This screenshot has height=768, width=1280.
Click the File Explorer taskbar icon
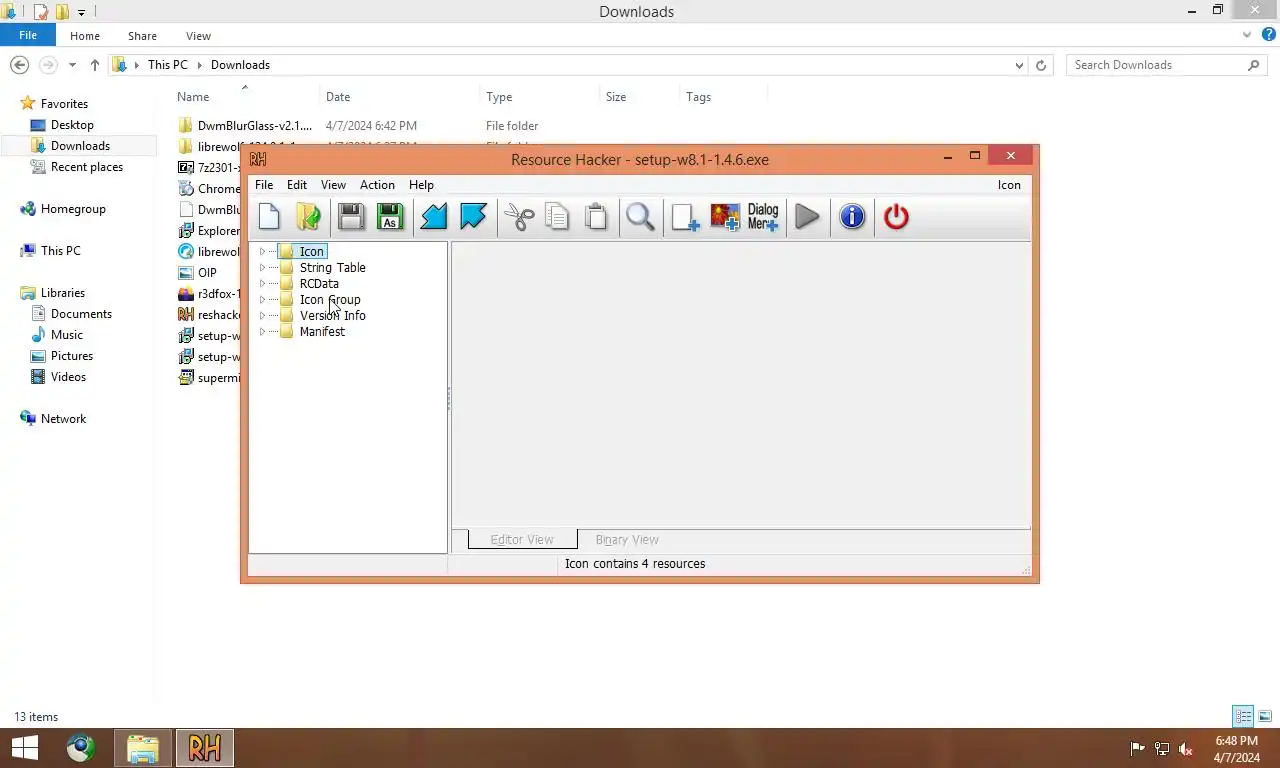coord(143,748)
